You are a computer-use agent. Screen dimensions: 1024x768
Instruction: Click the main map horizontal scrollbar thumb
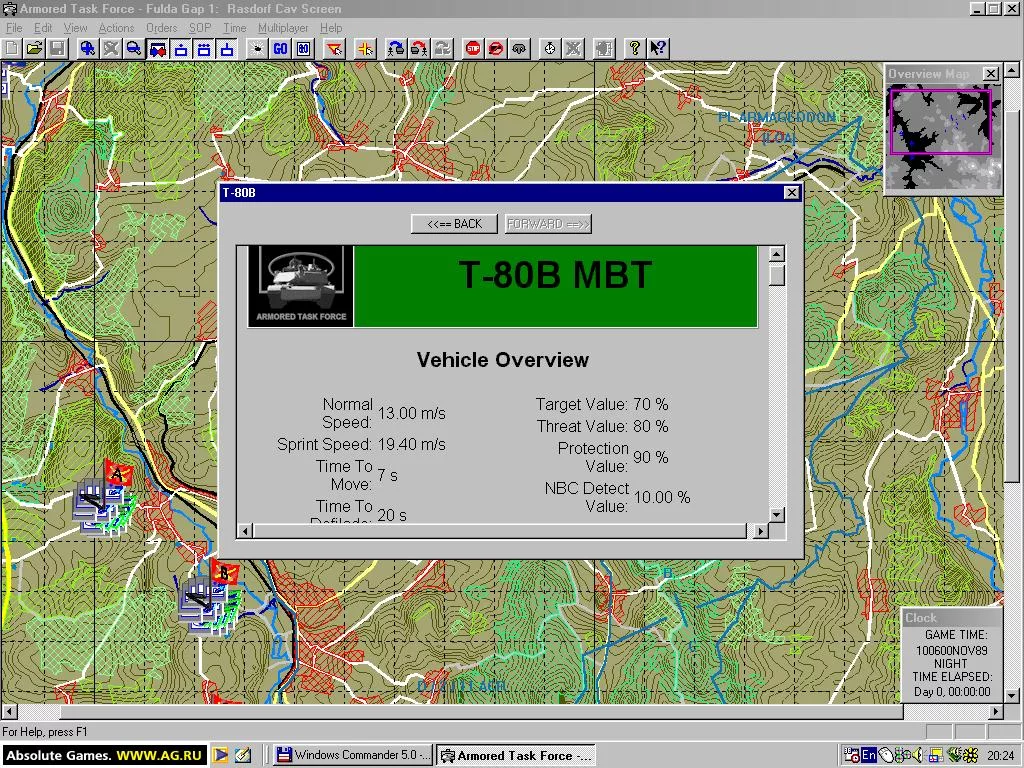[x=483, y=711]
